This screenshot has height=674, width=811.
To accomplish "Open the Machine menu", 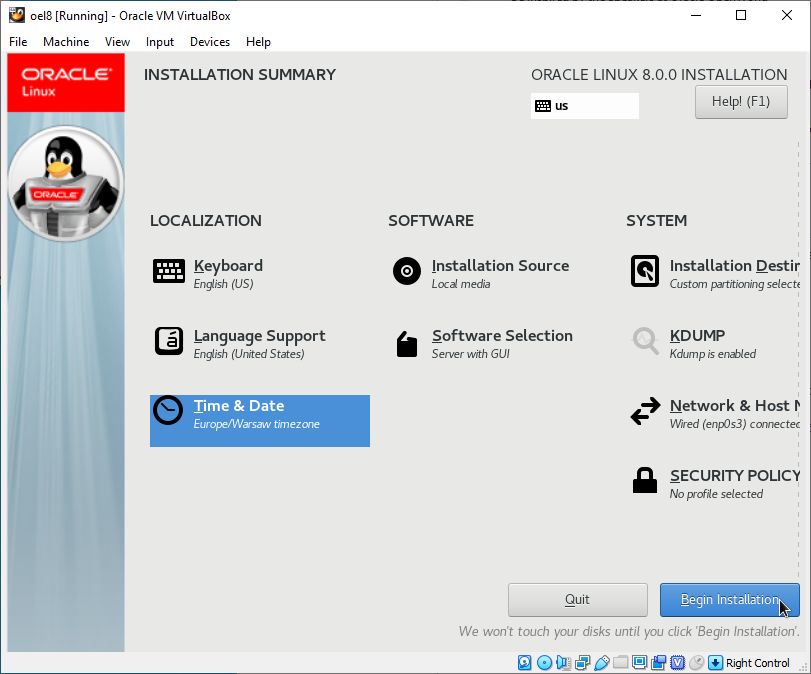I will [x=66, y=42].
